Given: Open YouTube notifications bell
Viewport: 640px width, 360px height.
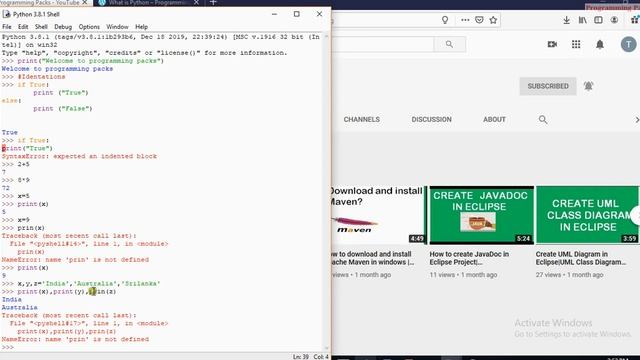Looking at the screenshot, I should [600, 44].
